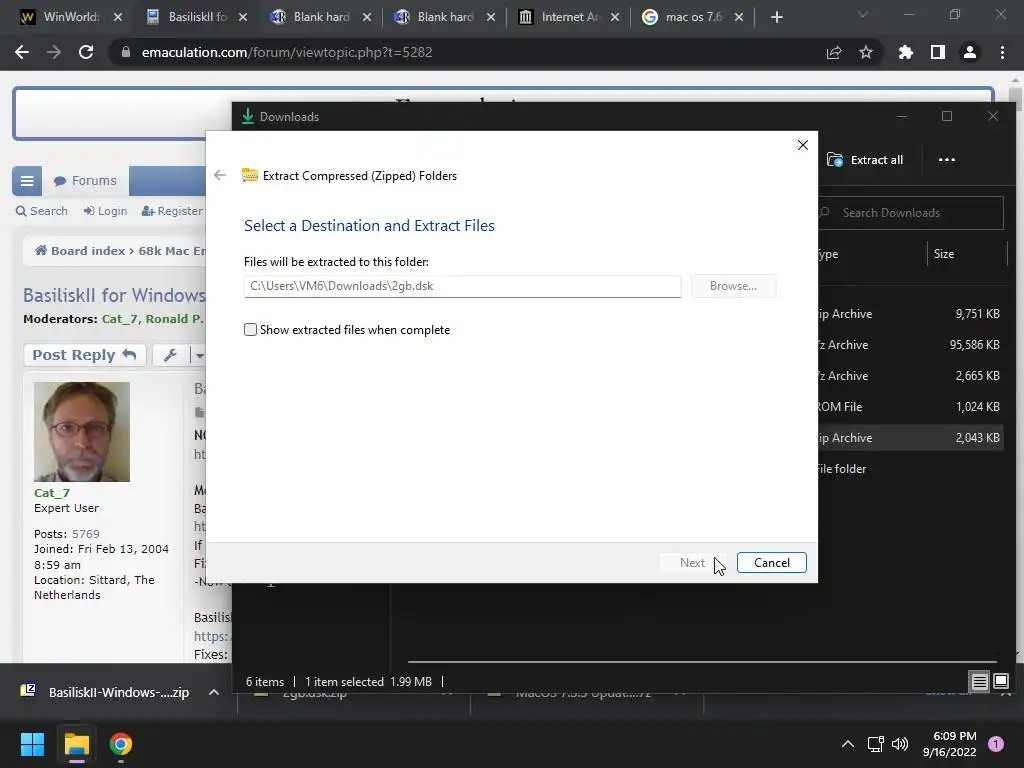The image size is (1024, 768).
Task: Select the 9,751 KB zip archive row
Action: (909, 314)
